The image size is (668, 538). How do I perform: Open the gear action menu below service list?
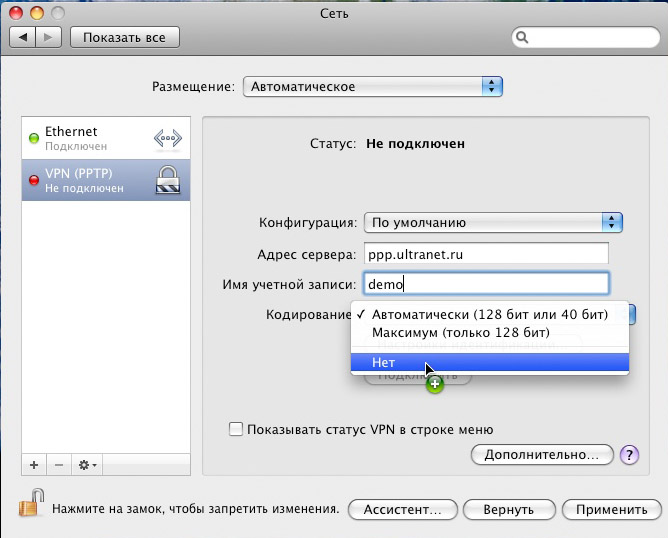(87, 465)
